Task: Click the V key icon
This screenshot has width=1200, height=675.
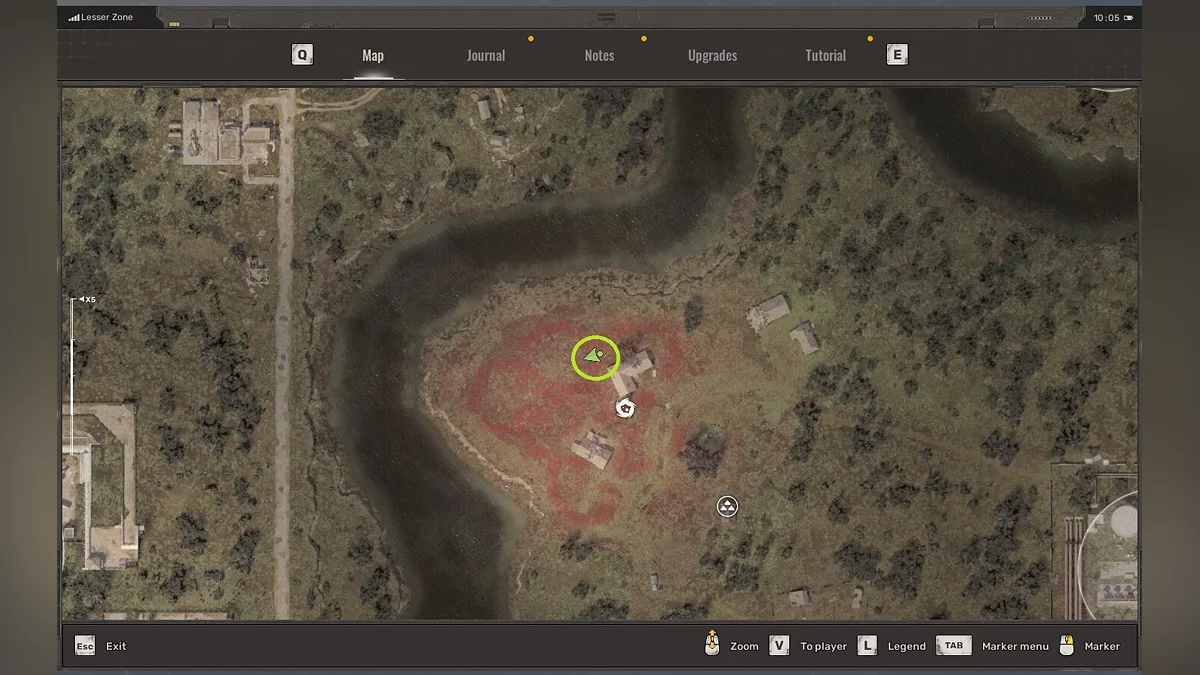Action: coord(779,646)
